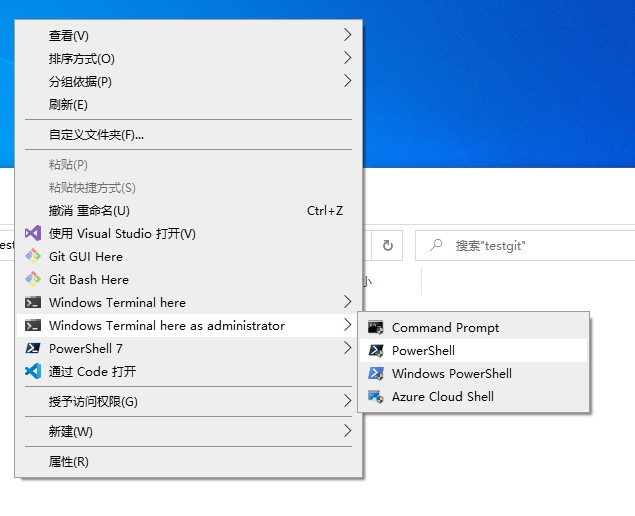
Task: Expand the 新建(W) submenu arrow
Action: click(x=347, y=431)
